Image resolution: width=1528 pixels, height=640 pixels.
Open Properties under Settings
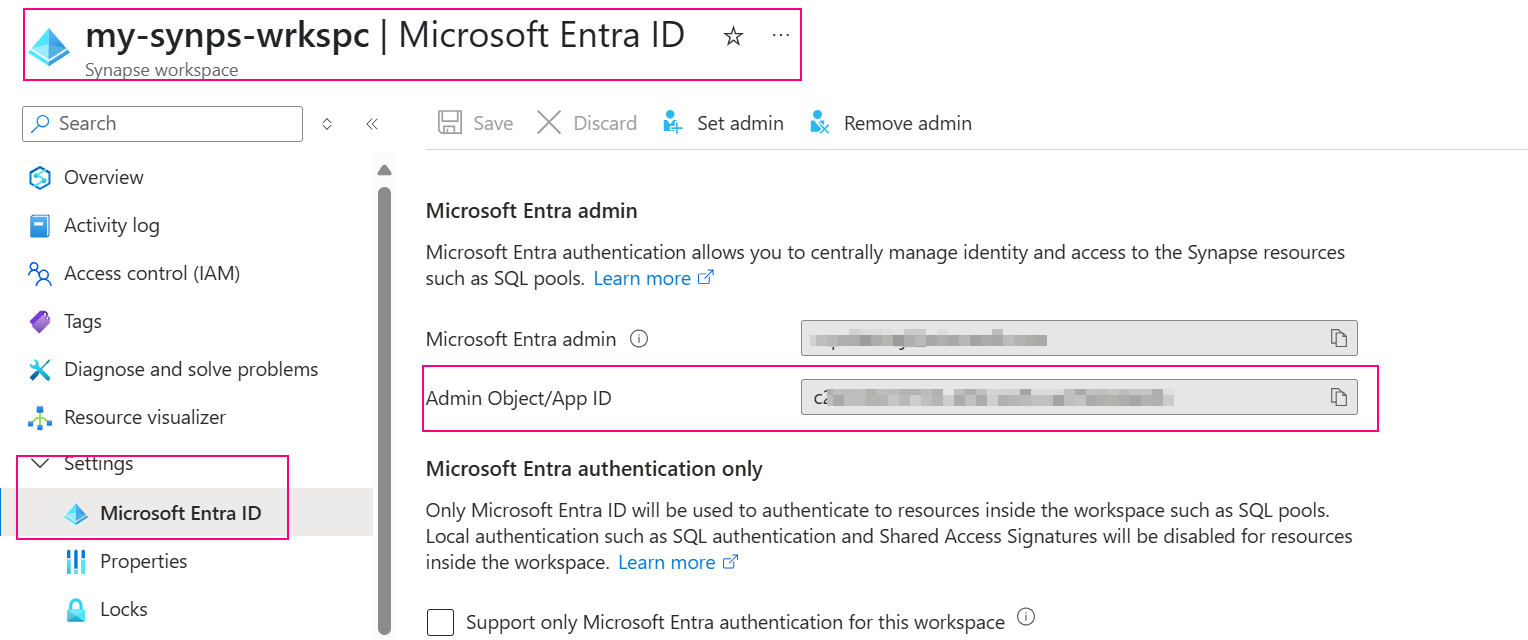pos(143,561)
